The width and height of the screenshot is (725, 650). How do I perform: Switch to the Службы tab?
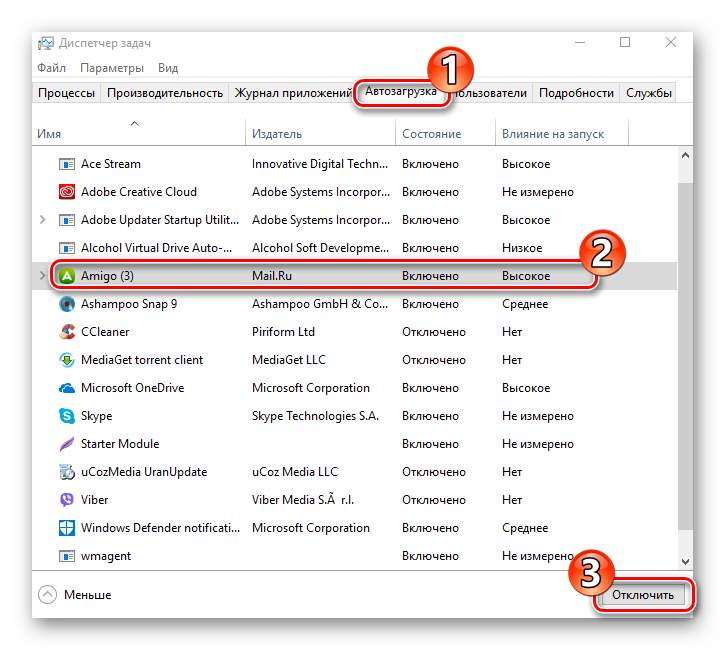click(x=649, y=93)
